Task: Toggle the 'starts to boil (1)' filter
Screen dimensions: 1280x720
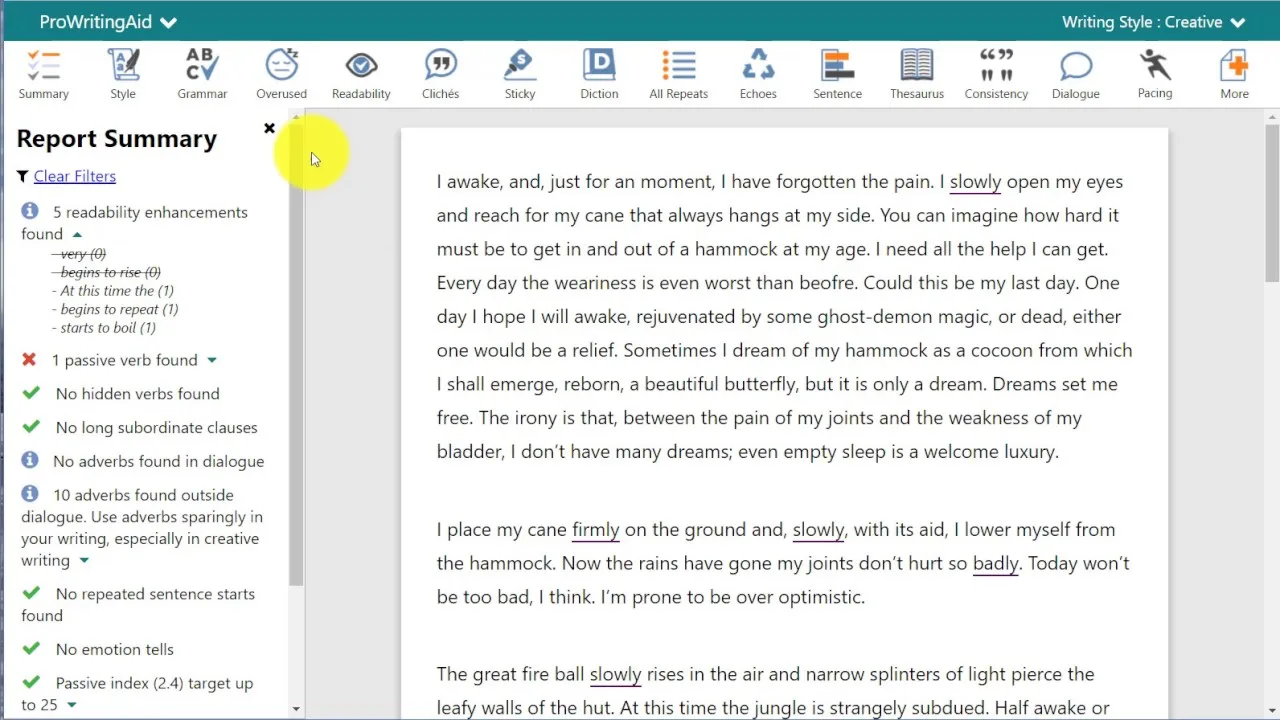Action: tap(104, 328)
